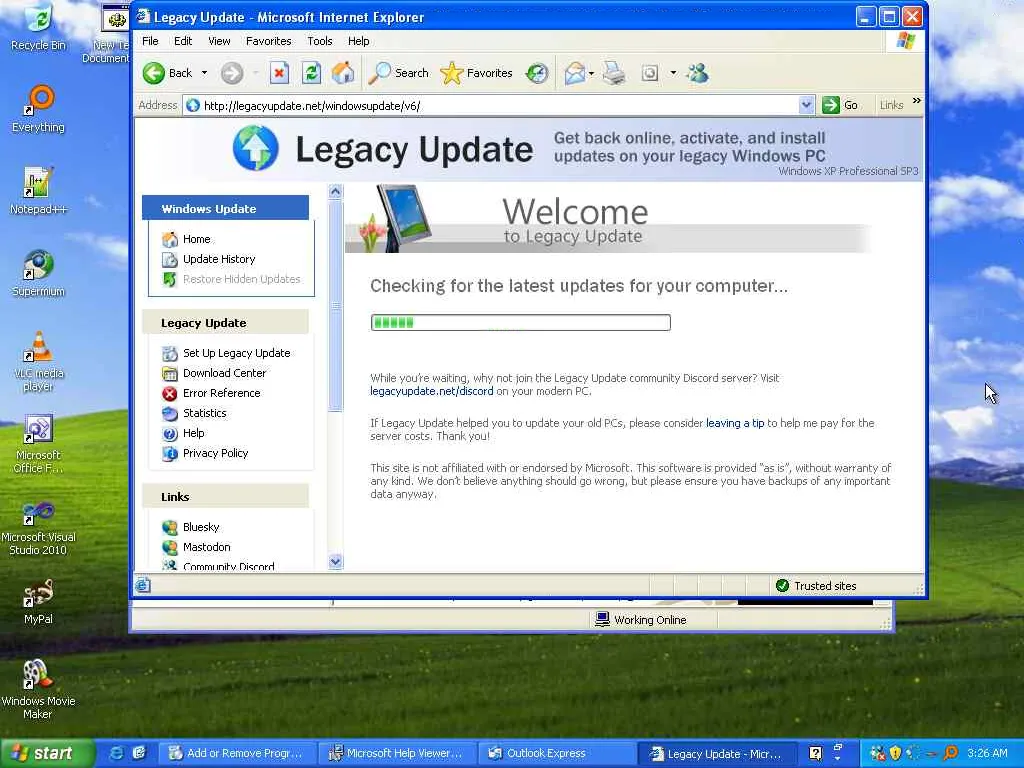The image size is (1024, 768).
Task: Click the Legacy Update globe logo
Action: [256, 148]
